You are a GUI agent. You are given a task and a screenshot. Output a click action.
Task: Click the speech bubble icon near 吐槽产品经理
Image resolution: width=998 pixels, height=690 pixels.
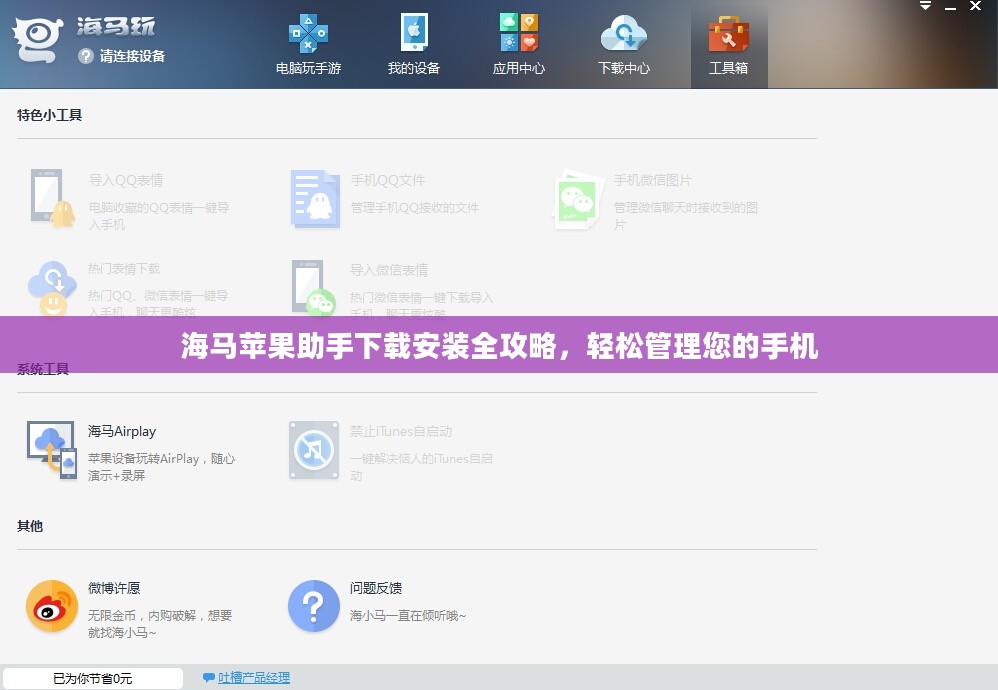(208, 678)
